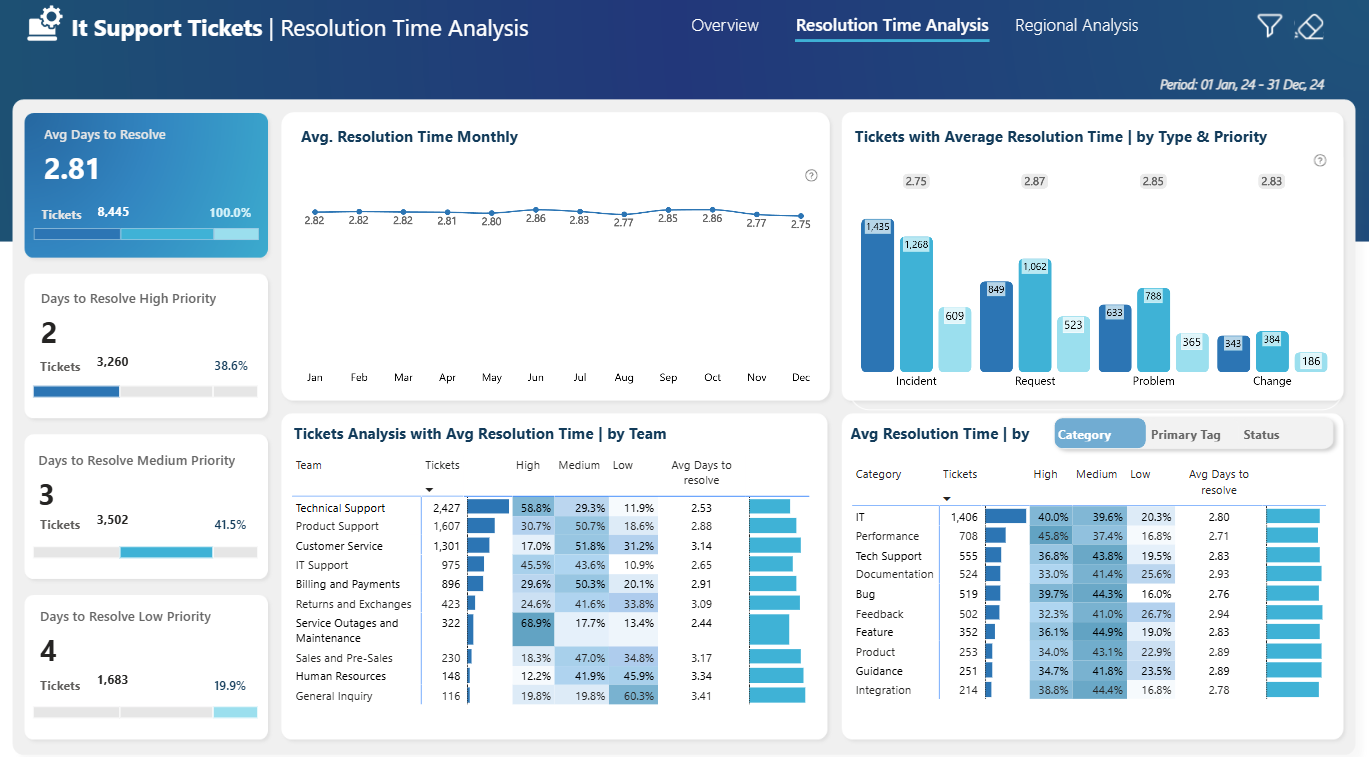Go to Regional Analysis tab
The height and width of the screenshot is (757, 1369).
click(1076, 26)
